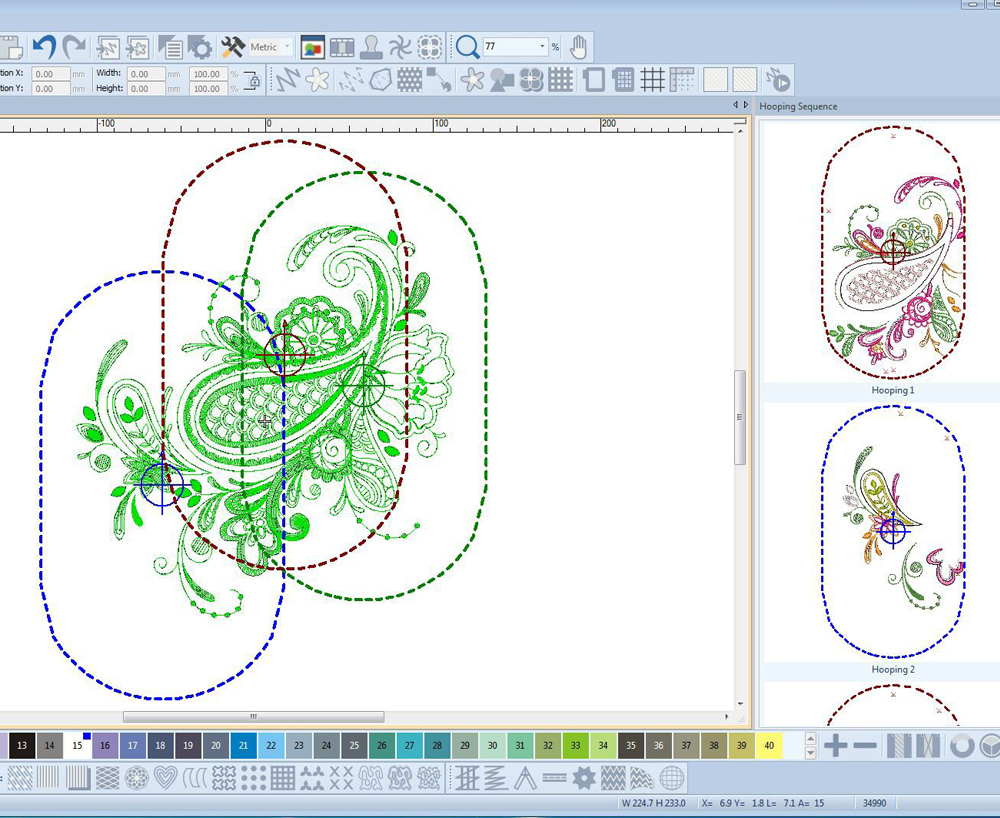
Task: Click the panel left scroll arrow
Action: tap(735, 105)
